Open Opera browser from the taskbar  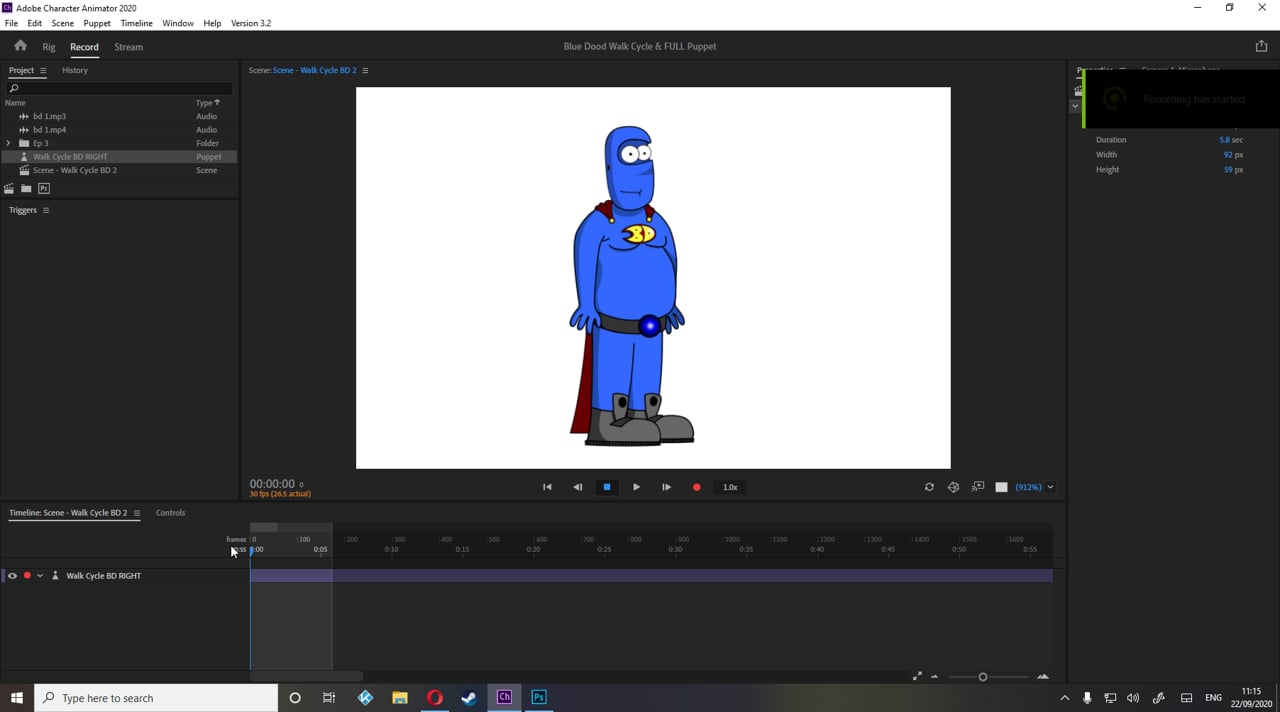[434, 698]
